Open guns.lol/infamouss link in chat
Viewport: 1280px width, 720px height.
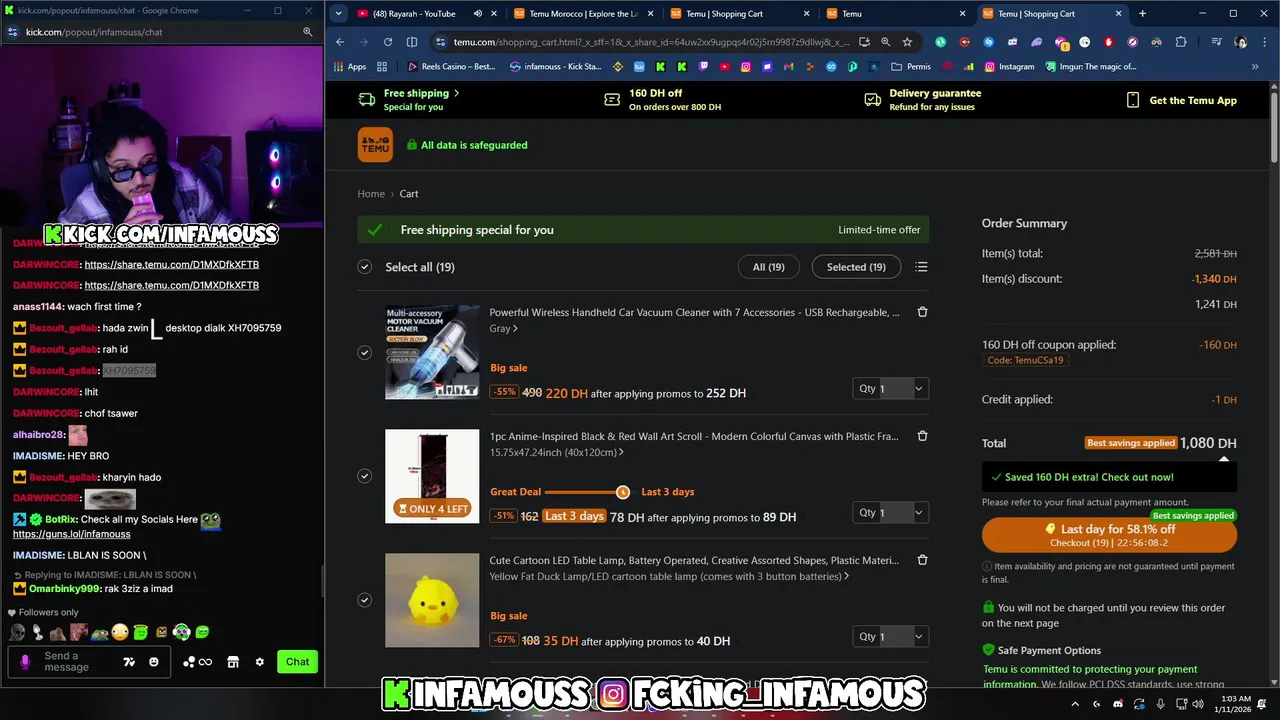71,534
